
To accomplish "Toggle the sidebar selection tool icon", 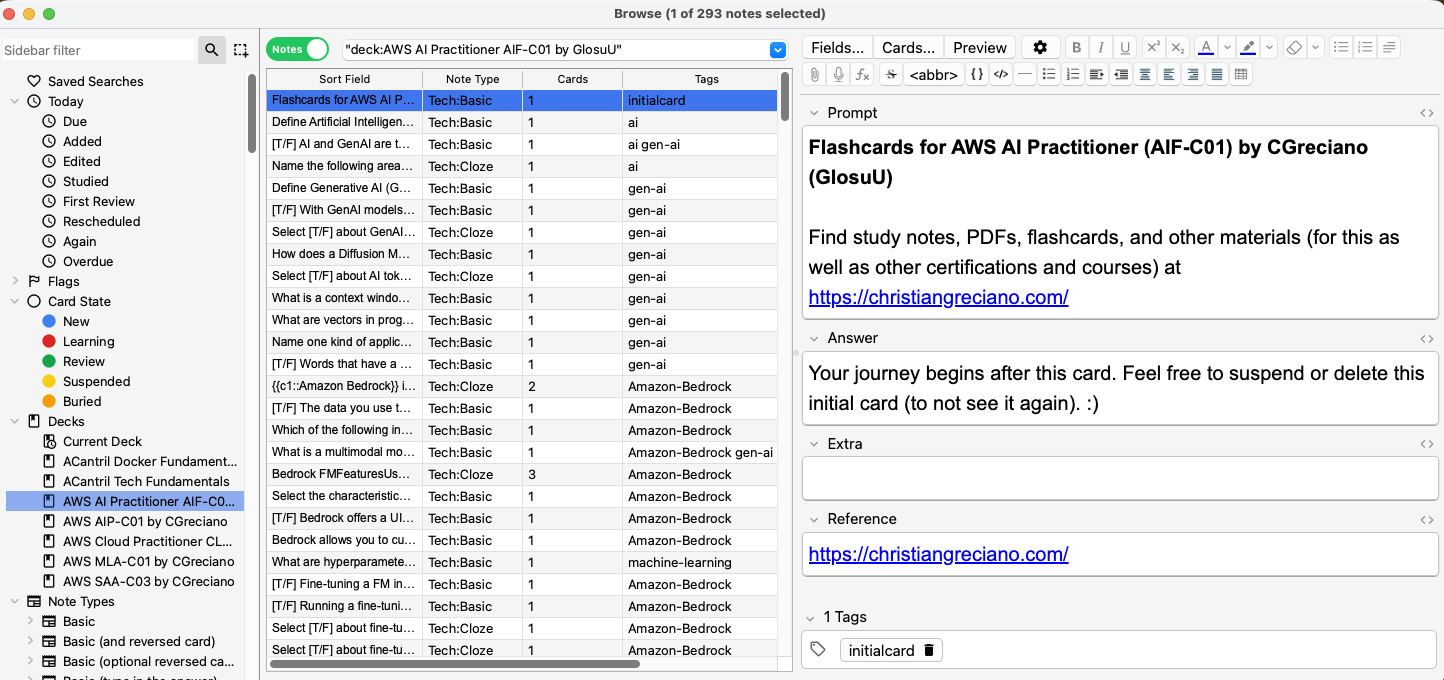I will 241,50.
